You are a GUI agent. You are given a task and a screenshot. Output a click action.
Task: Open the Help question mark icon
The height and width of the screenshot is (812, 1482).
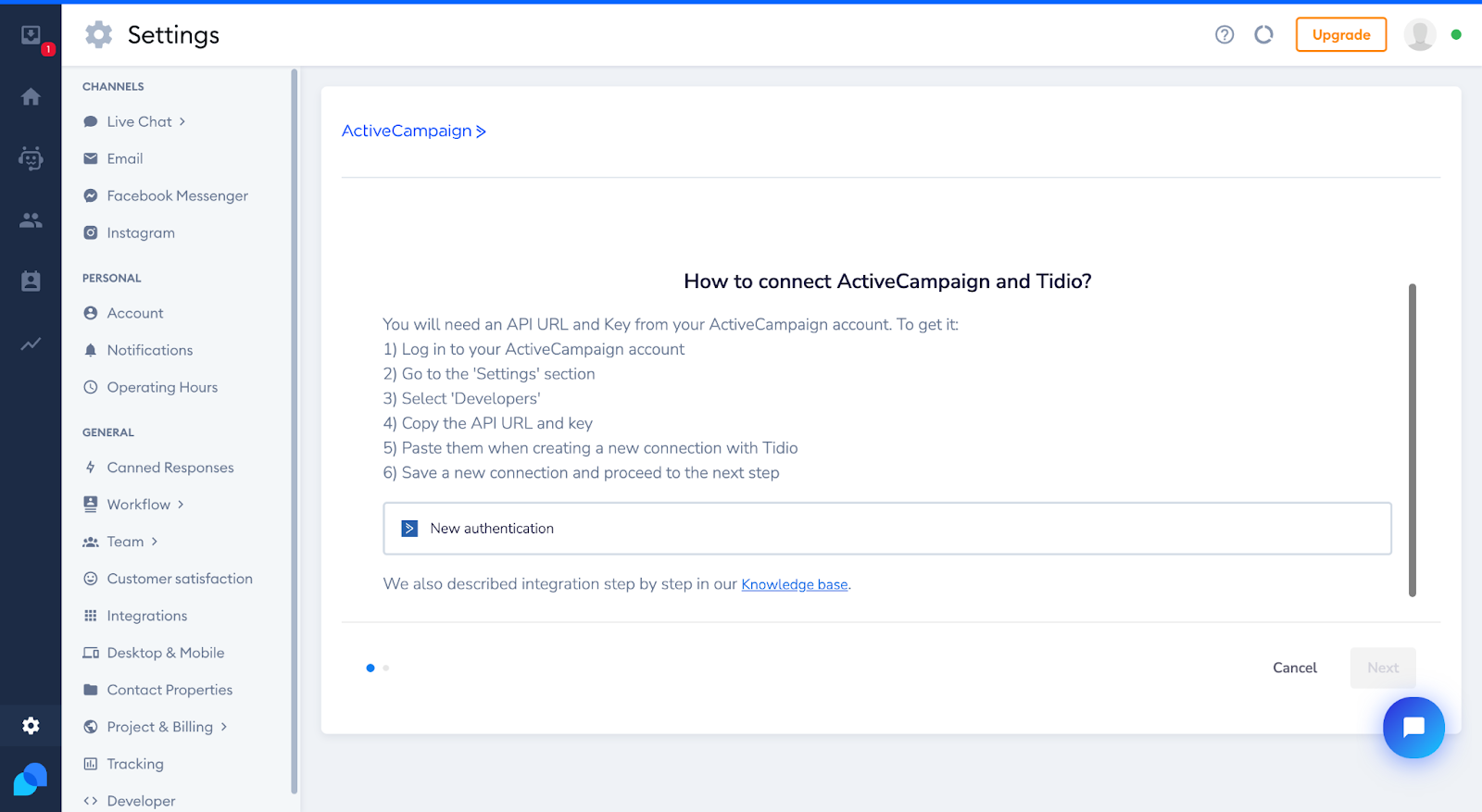[1225, 34]
